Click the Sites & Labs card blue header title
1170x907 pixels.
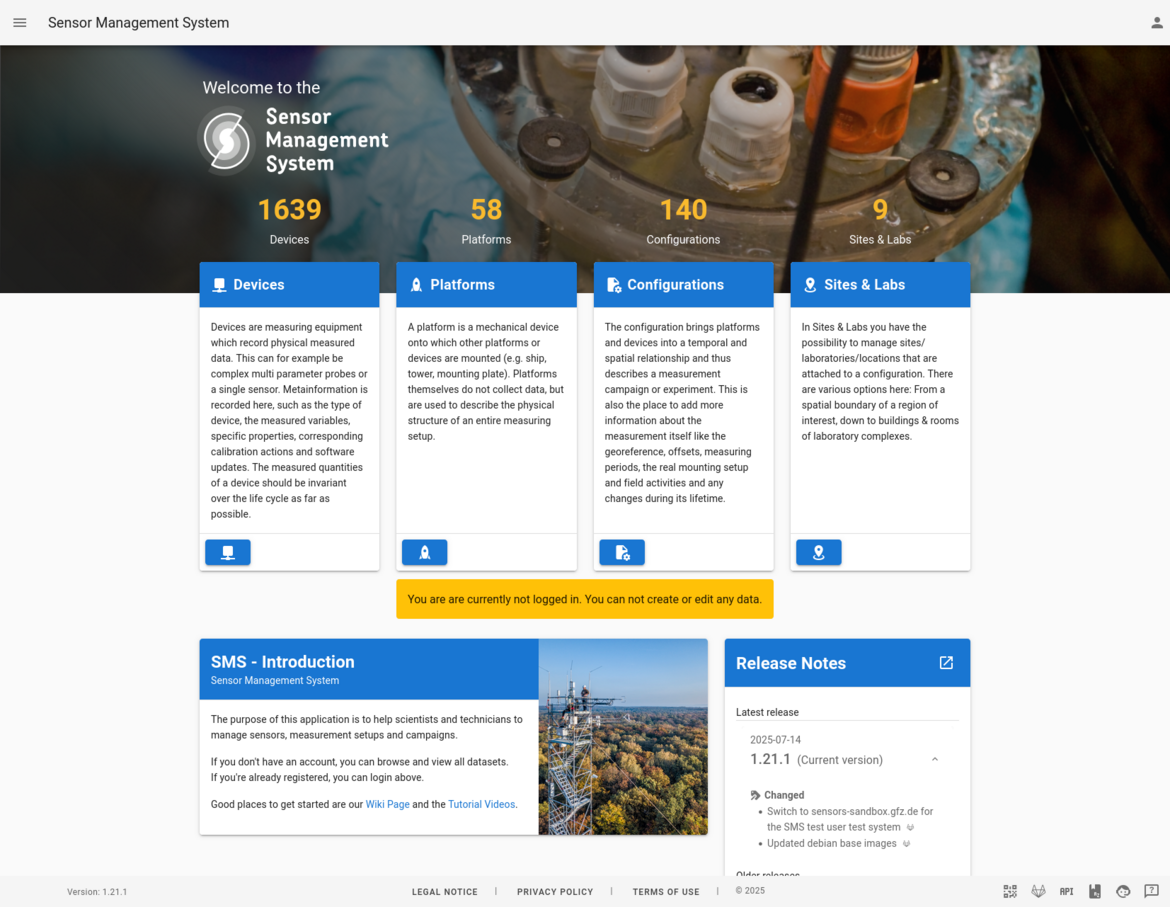pos(864,285)
